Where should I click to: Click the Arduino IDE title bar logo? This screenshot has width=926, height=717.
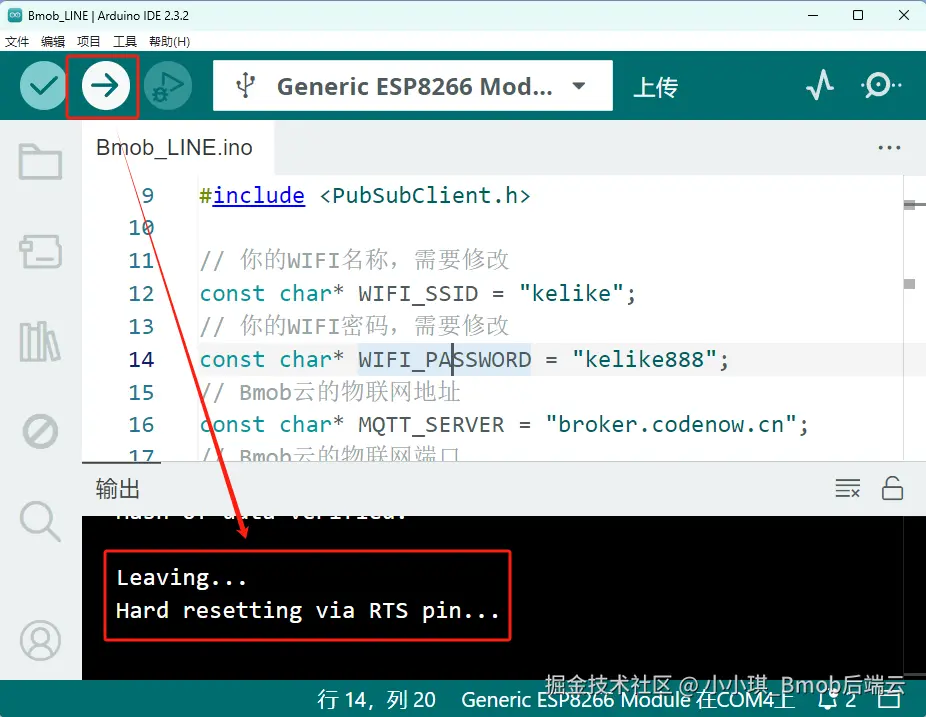tap(15, 15)
